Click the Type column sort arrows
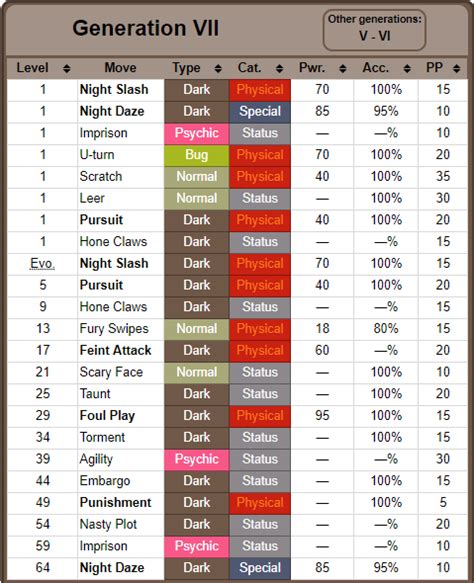Image resolution: width=474 pixels, height=583 pixels. (x=218, y=68)
